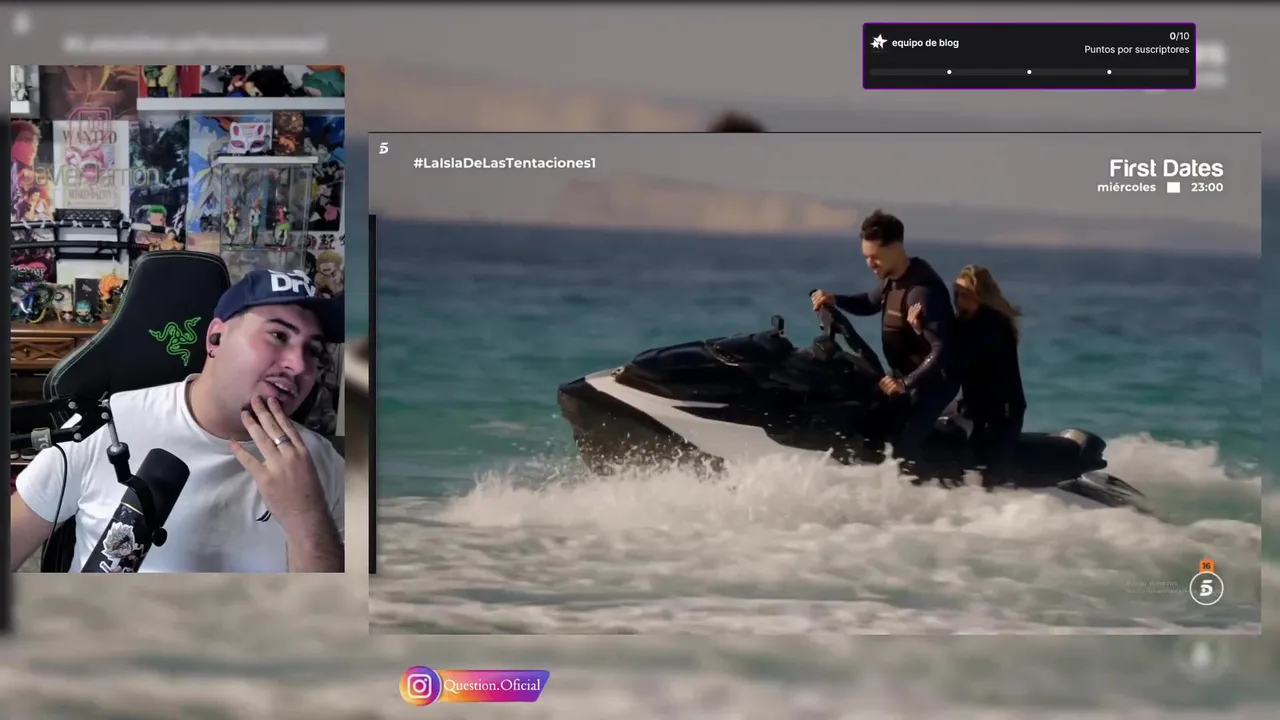
Task: Click the small Telecinco logo beside hashtag
Action: (x=383, y=148)
